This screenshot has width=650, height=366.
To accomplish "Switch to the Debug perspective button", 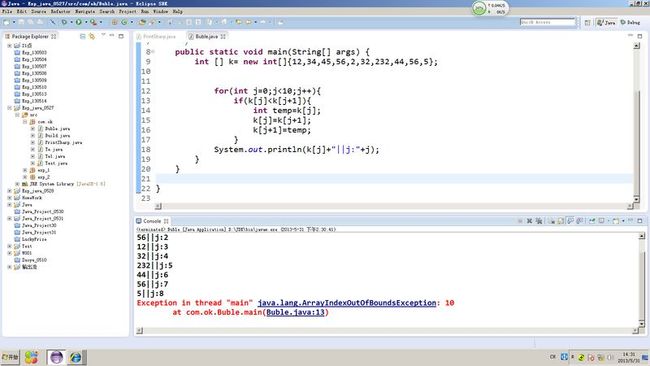I will pyautogui.click(x=630, y=22).
